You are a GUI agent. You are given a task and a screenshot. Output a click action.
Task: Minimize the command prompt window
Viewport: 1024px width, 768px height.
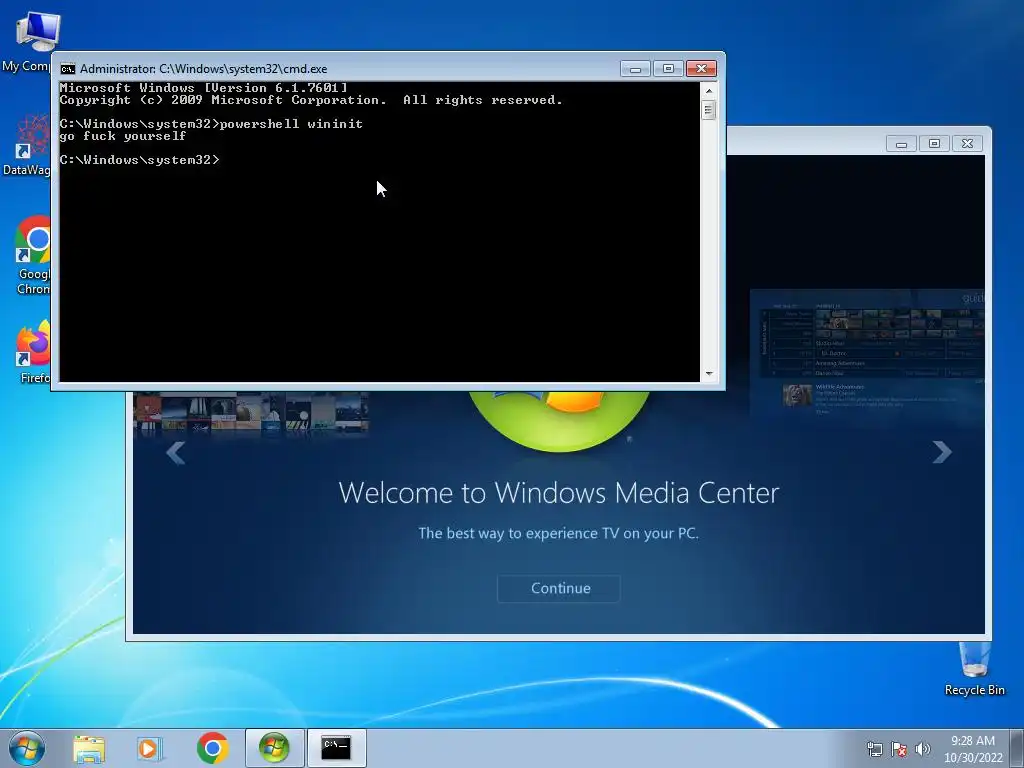pos(635,69)
